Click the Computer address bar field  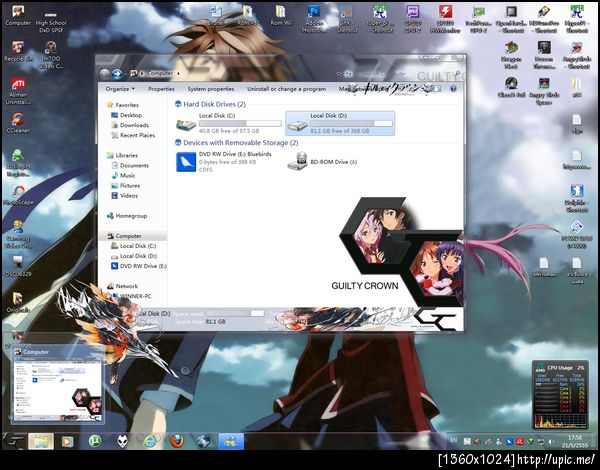(x=235, y=73)
